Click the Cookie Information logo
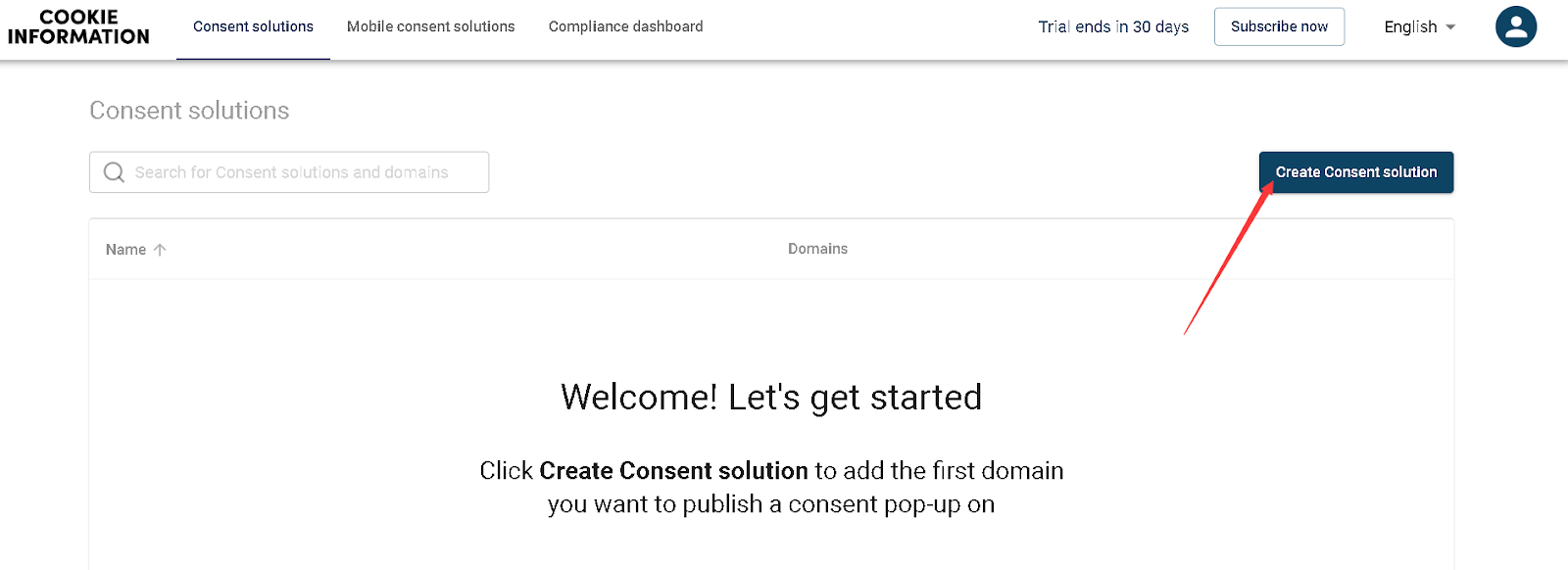The width and height of the screenshot is (1568, 570). click(x=78, y=27)
